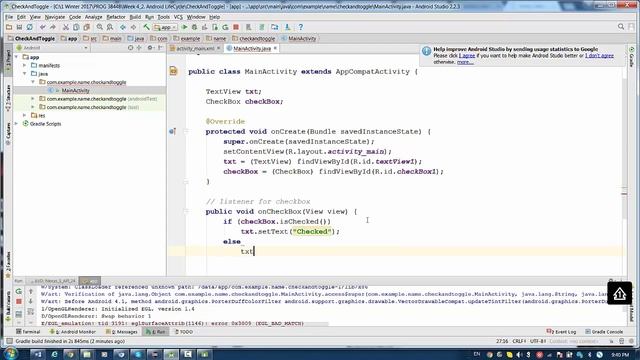Screen dimensions: 640x360
Task: Click the up arrow in Run panel
Action: pos(31,291)
